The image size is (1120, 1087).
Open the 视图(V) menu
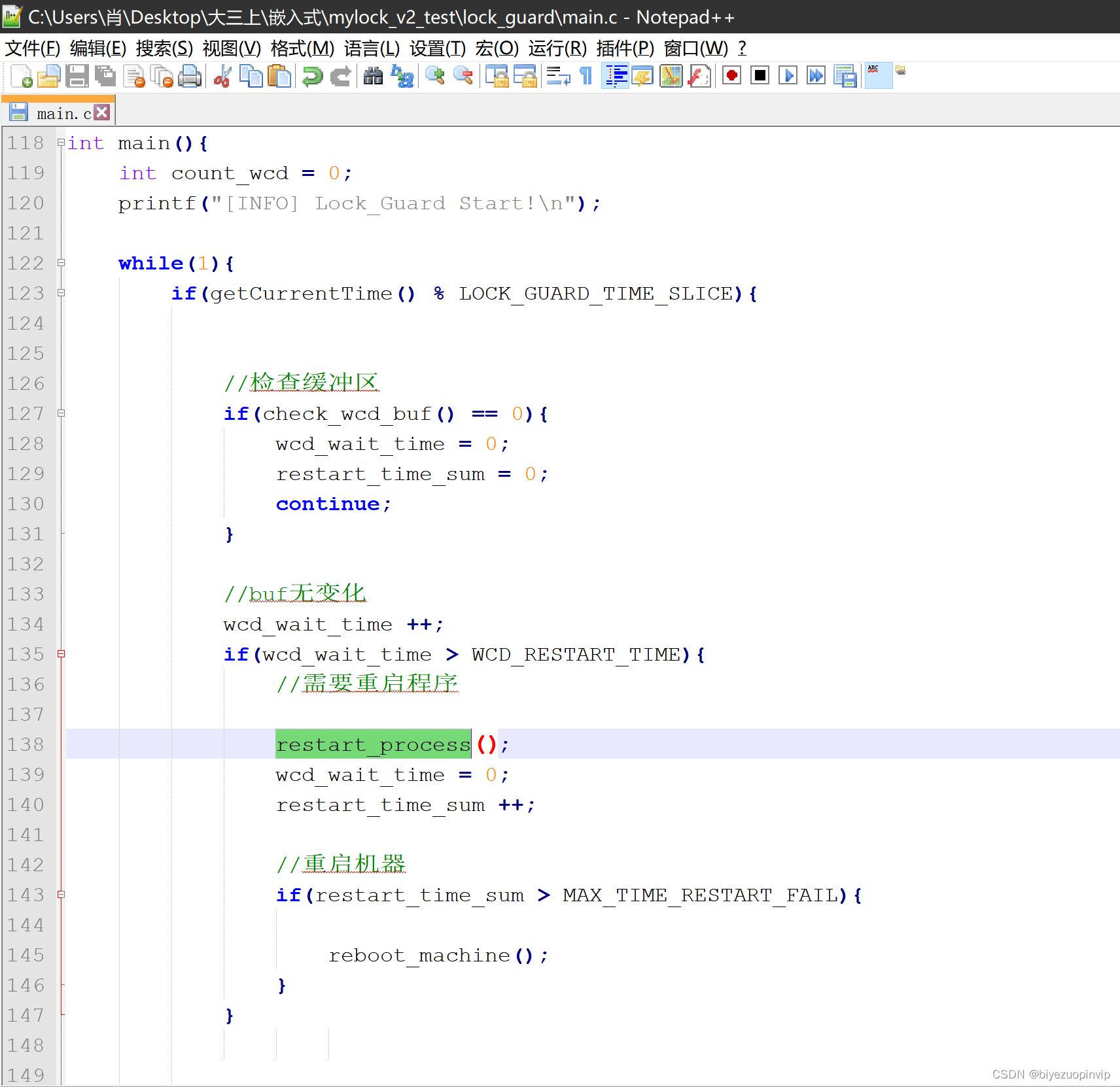(232, 48)
